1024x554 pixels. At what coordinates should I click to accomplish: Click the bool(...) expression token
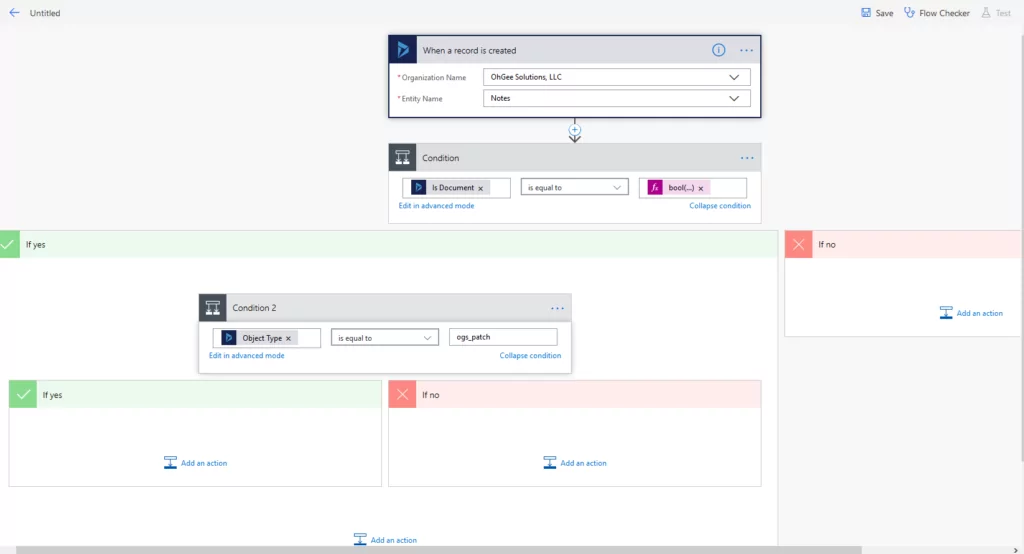677,187
